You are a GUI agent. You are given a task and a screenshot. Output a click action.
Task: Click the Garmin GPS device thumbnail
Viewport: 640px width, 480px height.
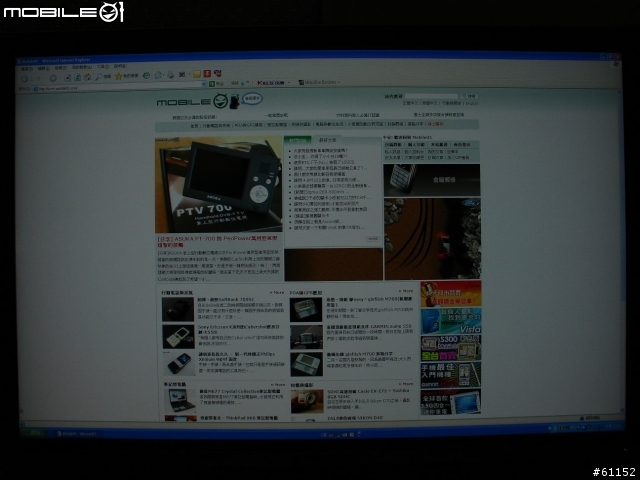pyautogui.click(x=306, y=338)
